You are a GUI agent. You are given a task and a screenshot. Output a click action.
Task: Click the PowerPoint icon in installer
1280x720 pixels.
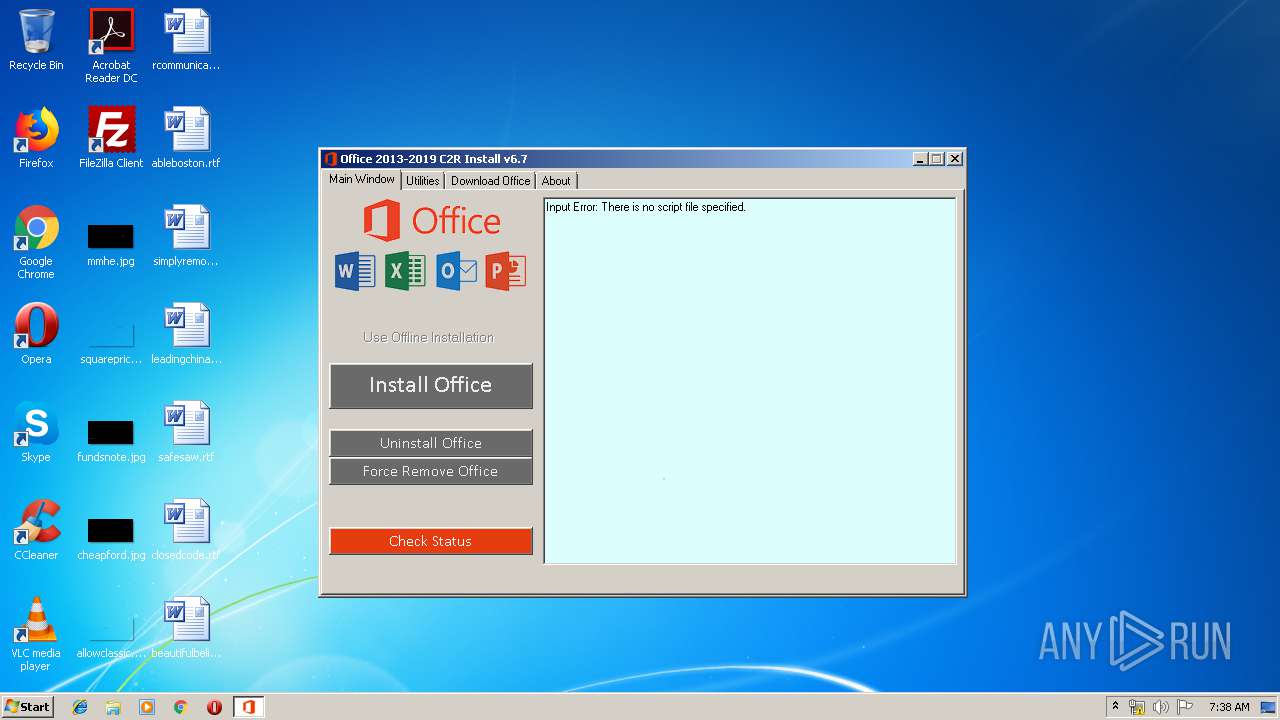pos(506,271)
